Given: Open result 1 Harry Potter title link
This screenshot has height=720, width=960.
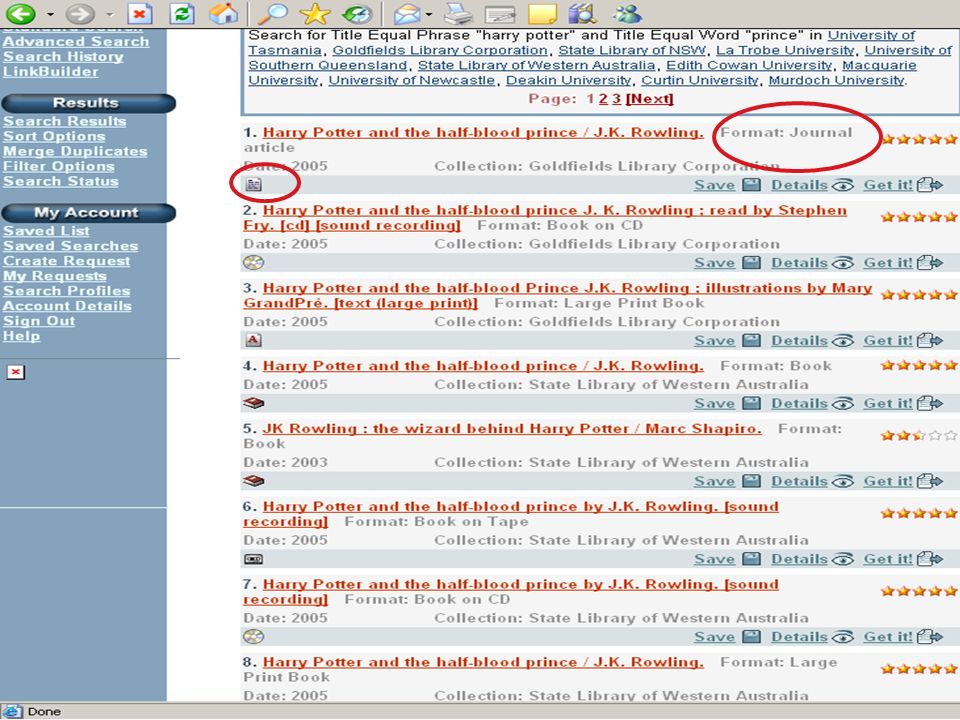Looking at the screenshot, I should (x=483, y=132).
